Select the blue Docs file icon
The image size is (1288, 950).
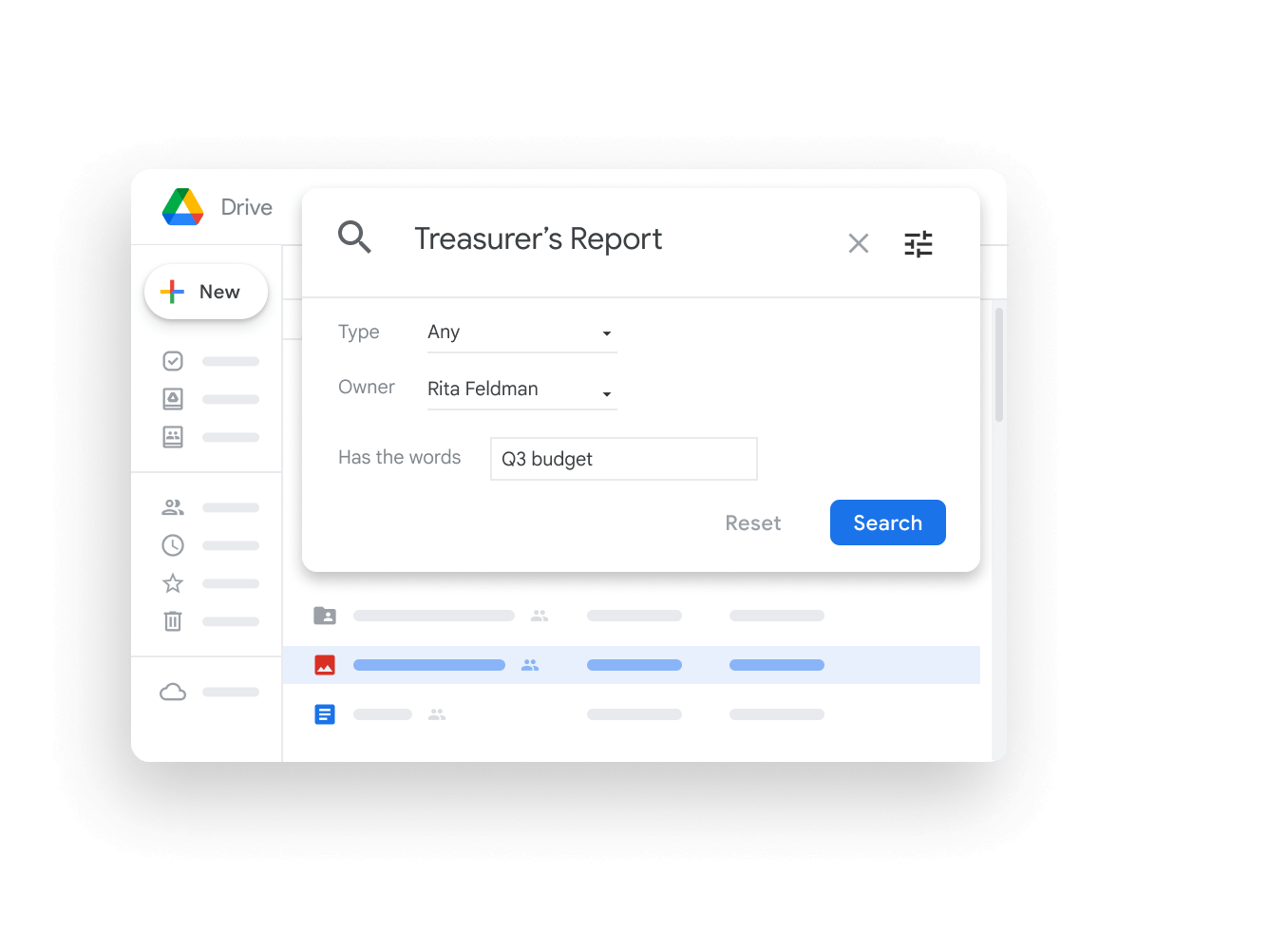pyautogui.click(x=325, y=714)
